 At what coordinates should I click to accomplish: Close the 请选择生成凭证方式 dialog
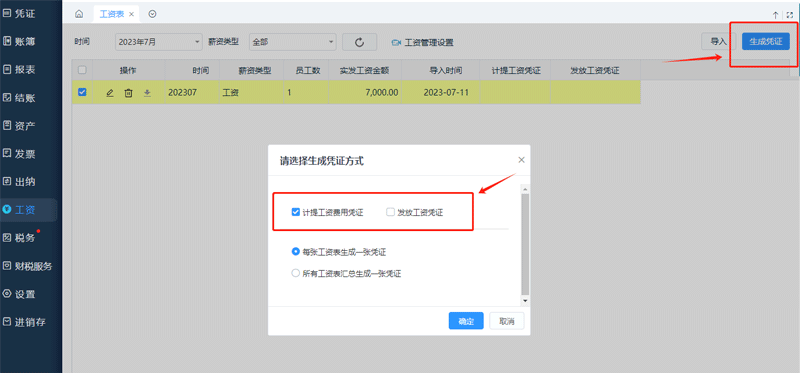point(521,160)
